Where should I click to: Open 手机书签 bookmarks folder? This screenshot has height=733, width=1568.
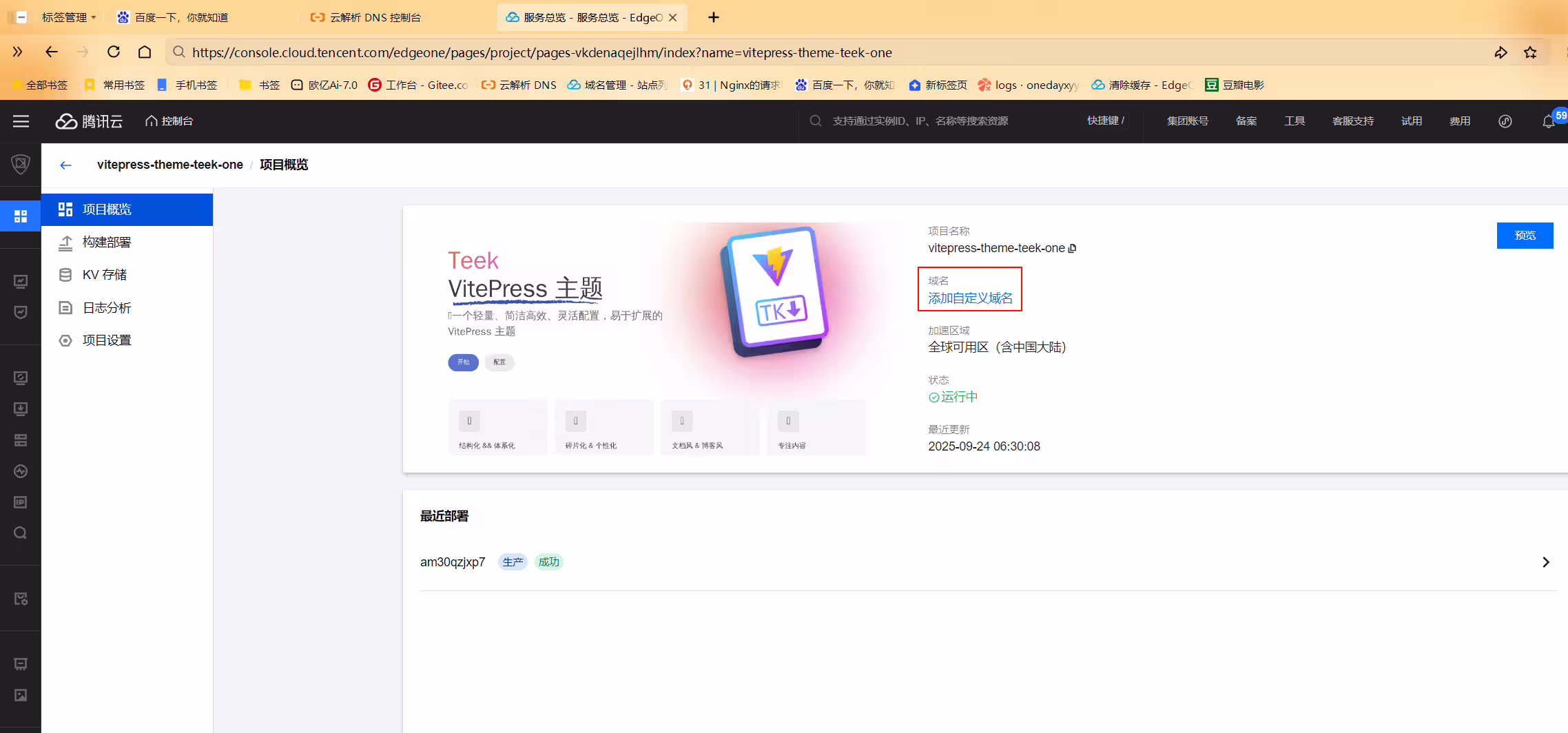187,85
